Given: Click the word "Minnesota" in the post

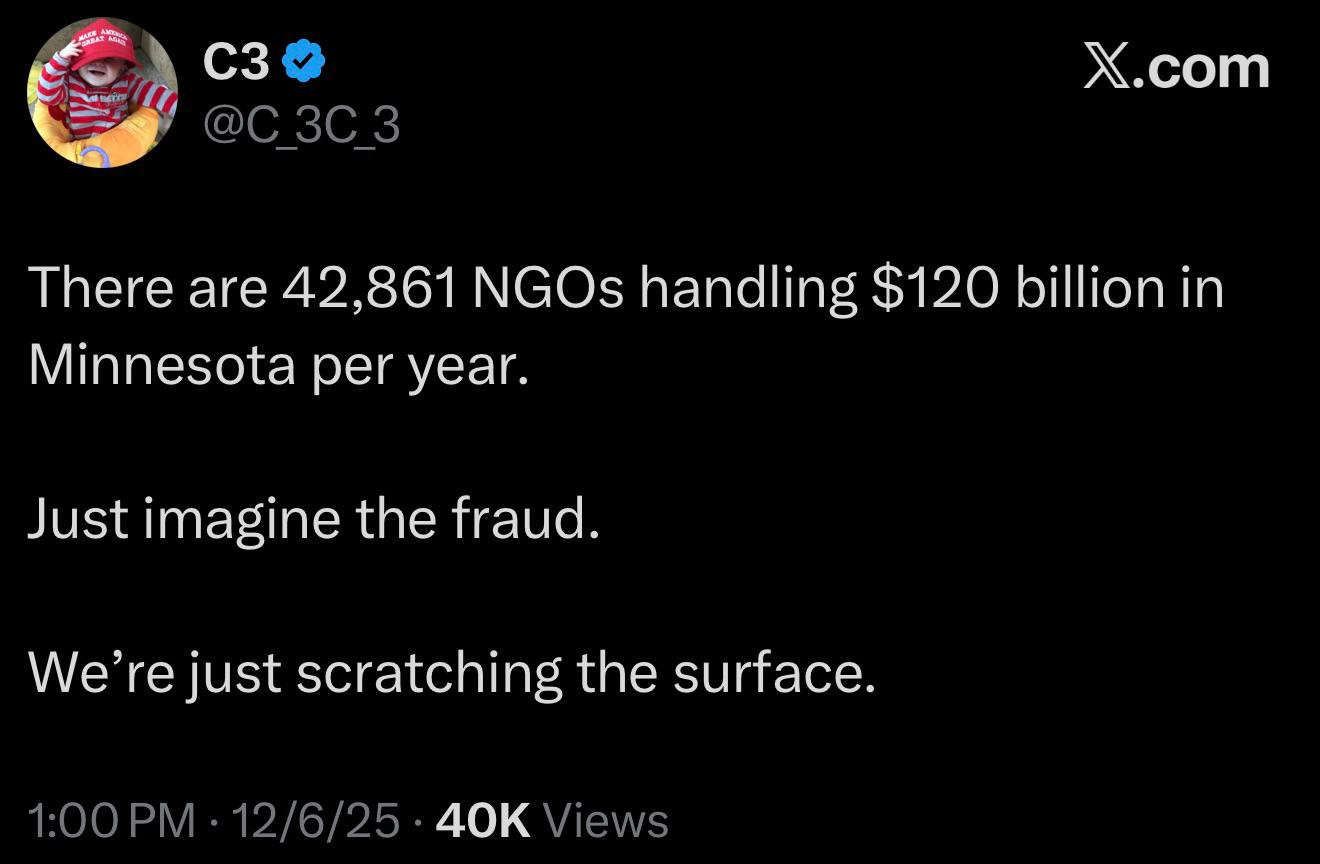Looking at the screenshot, I should 162,366.
